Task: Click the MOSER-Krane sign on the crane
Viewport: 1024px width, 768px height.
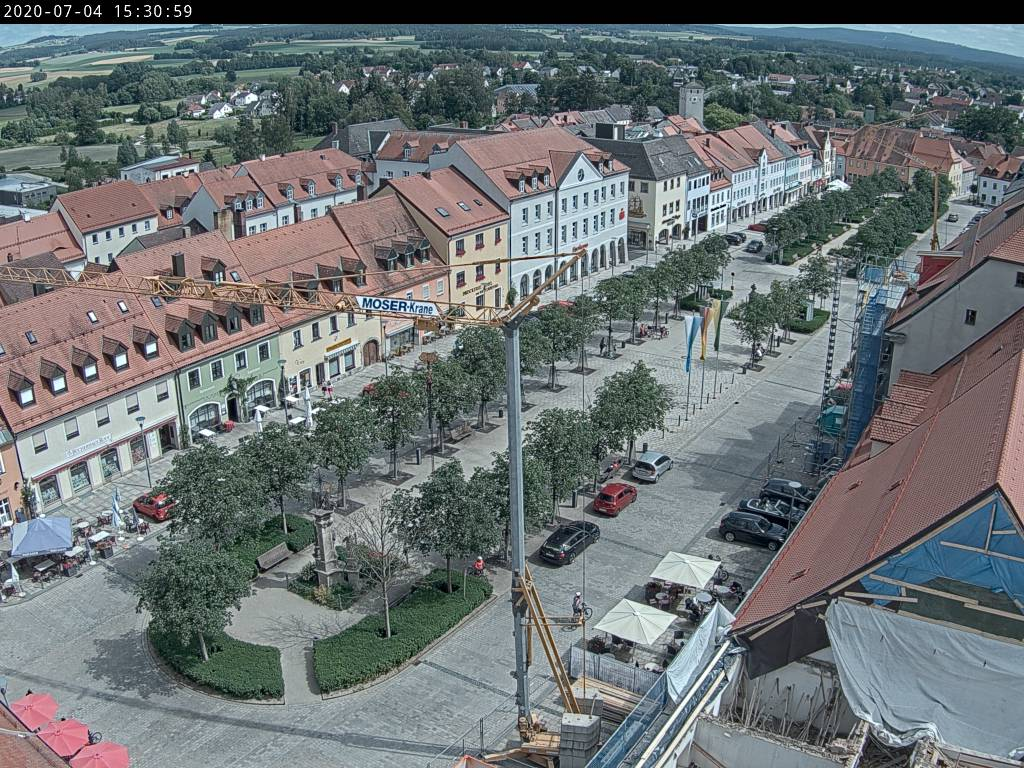Action: coord(397,306)
